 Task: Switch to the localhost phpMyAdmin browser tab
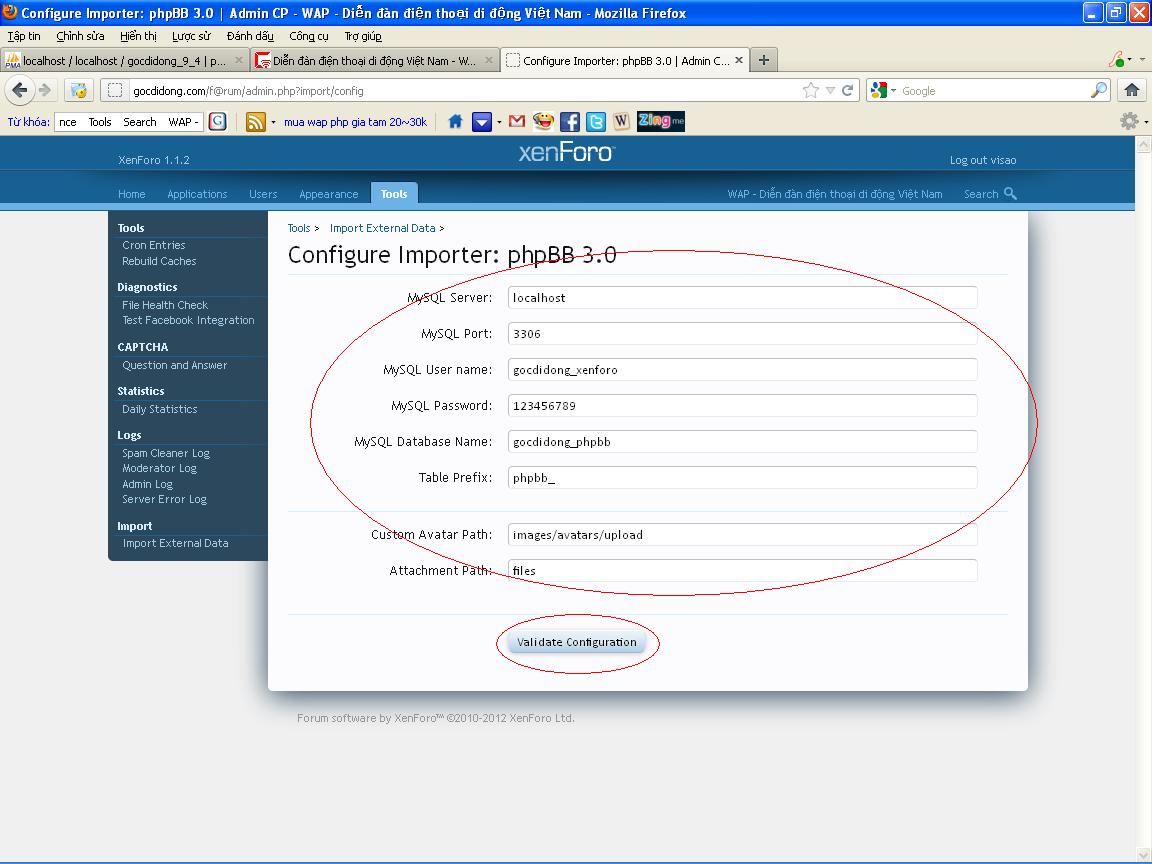(124, 60)
